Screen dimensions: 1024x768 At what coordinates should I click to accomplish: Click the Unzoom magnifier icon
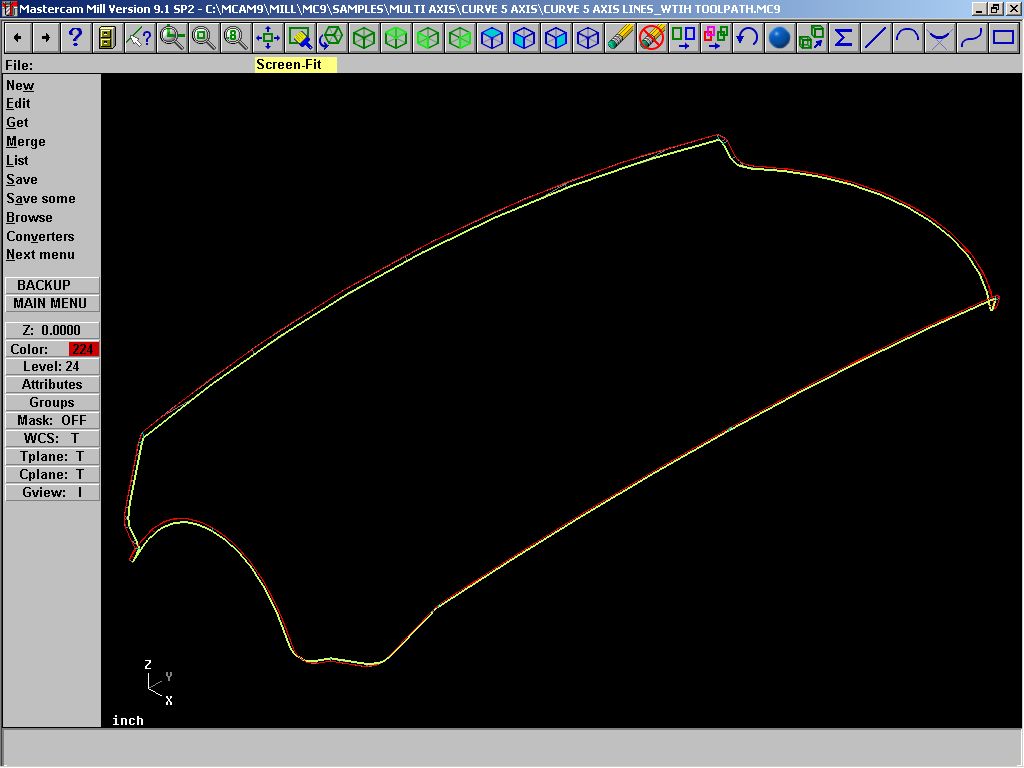click(204, 38)
